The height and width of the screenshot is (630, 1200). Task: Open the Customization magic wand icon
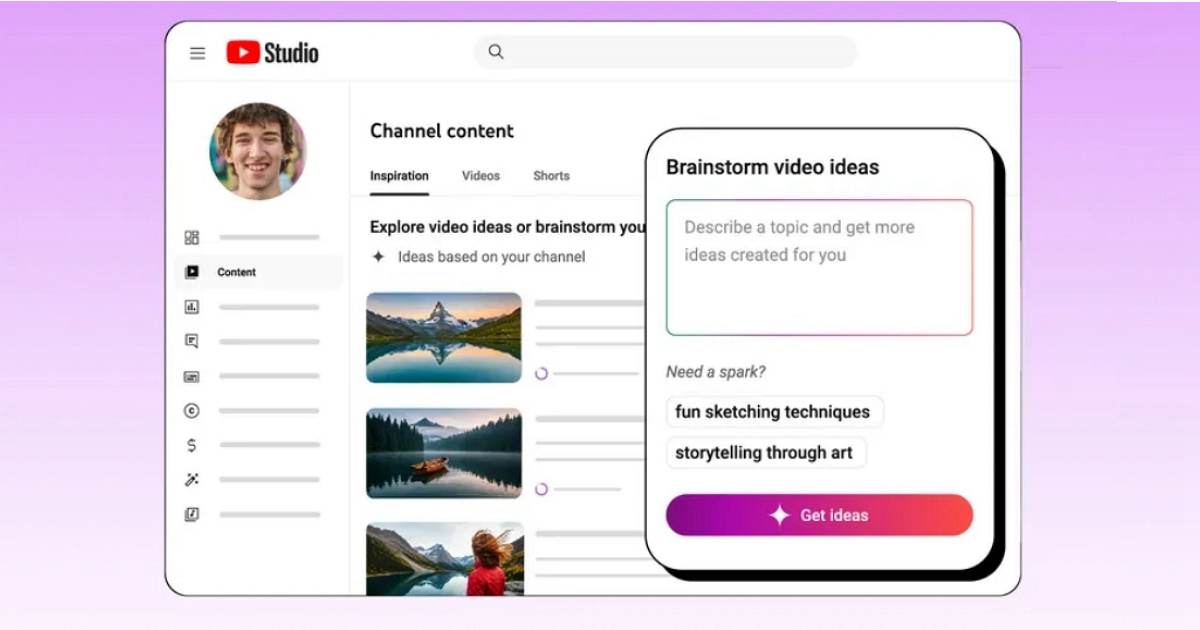point(192,480)
